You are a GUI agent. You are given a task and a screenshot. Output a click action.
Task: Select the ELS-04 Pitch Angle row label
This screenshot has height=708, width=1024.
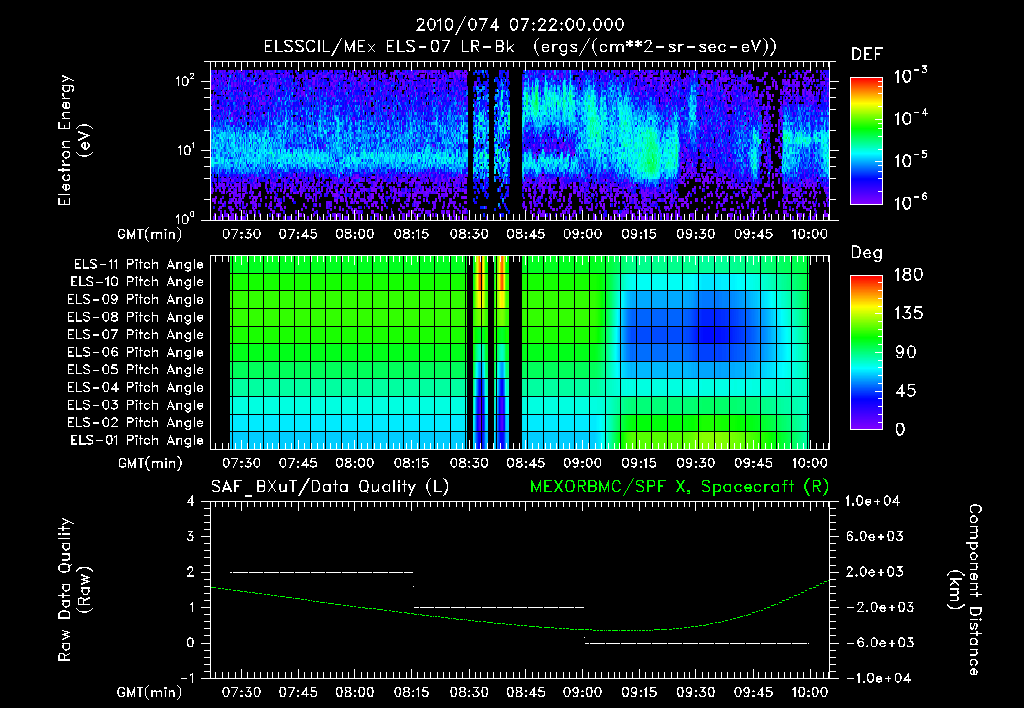(x=135, y=388)
